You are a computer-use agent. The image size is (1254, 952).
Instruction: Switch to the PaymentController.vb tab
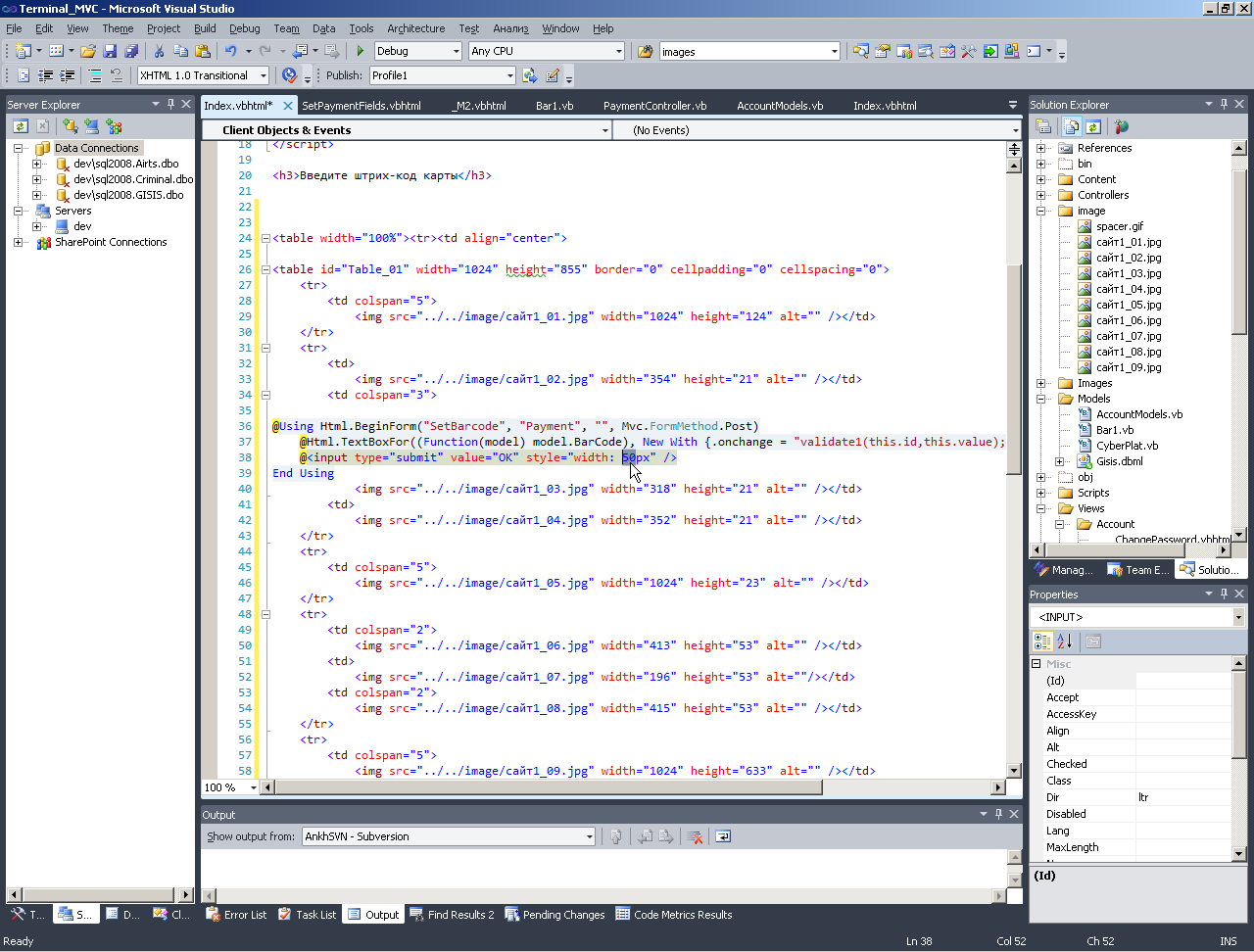point(654,106)
